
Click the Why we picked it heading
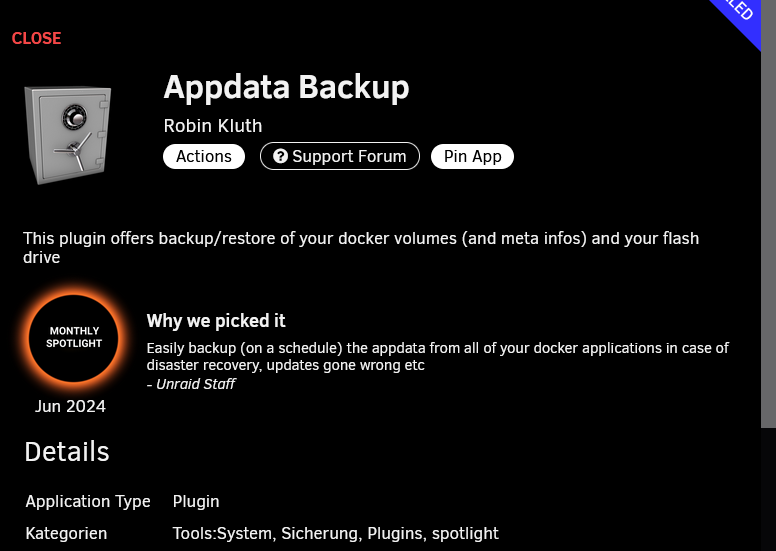tap(216, 320)
